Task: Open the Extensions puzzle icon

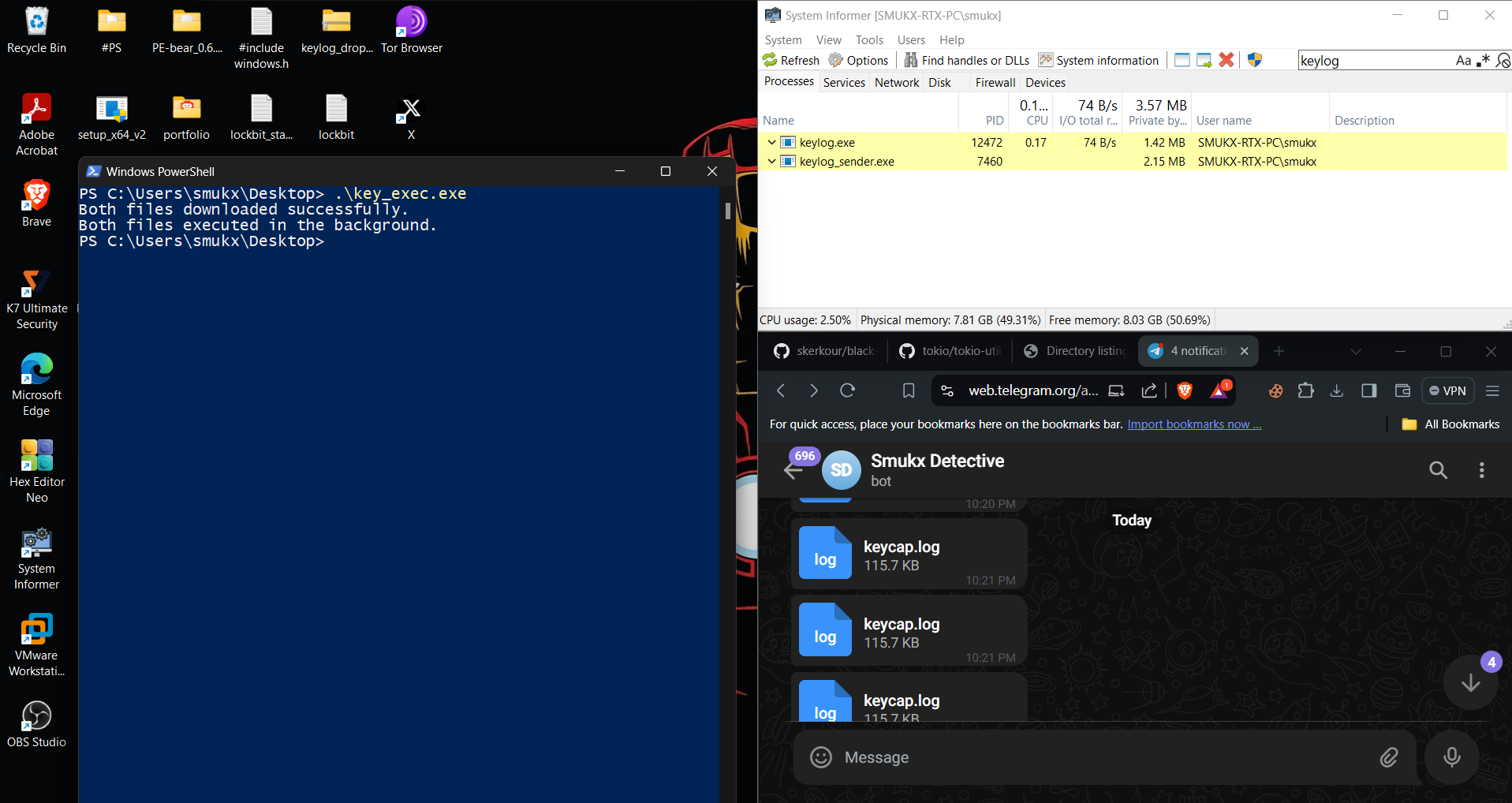Action: [1306, 390]
